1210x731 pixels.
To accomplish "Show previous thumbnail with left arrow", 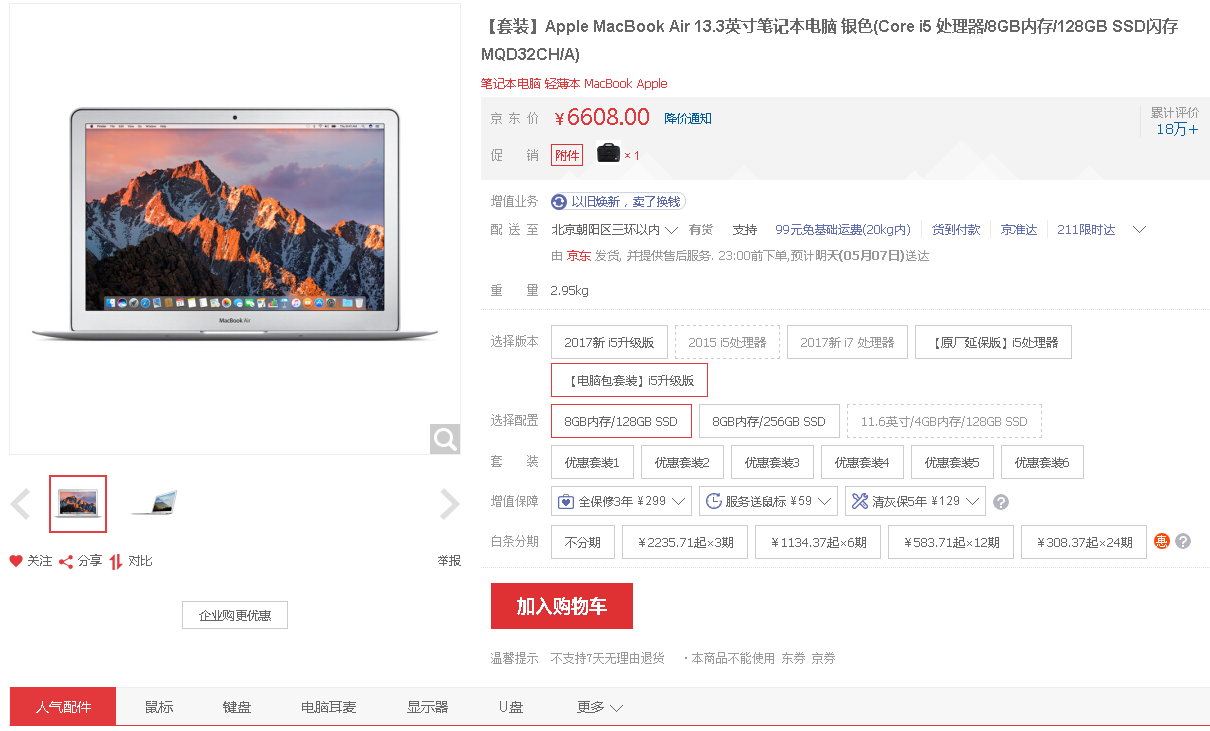I will point(20,504).
